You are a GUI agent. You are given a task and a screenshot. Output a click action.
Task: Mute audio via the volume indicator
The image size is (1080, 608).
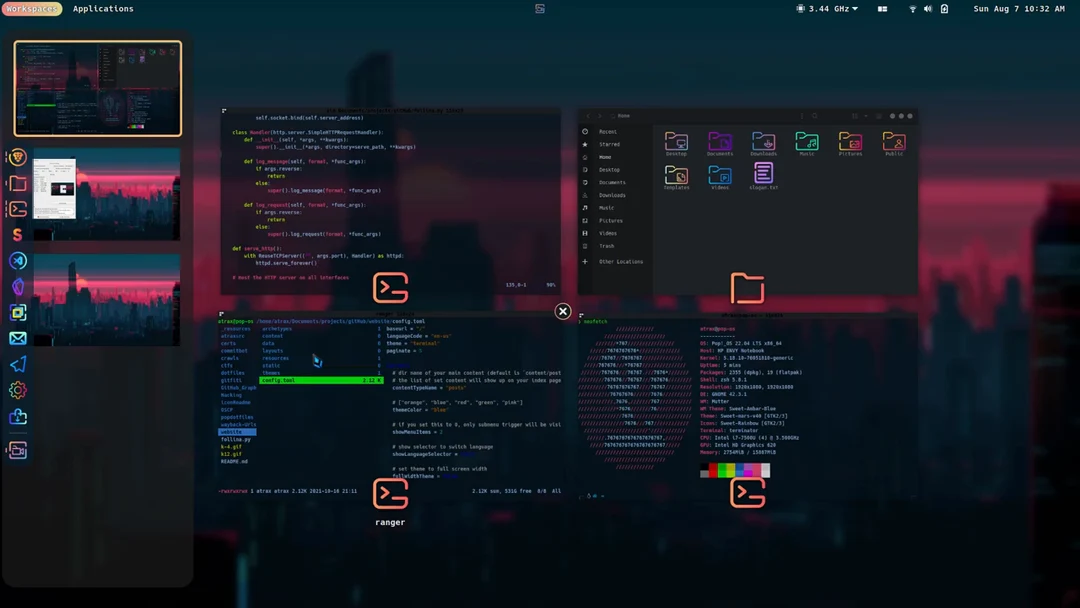(928, 8)
